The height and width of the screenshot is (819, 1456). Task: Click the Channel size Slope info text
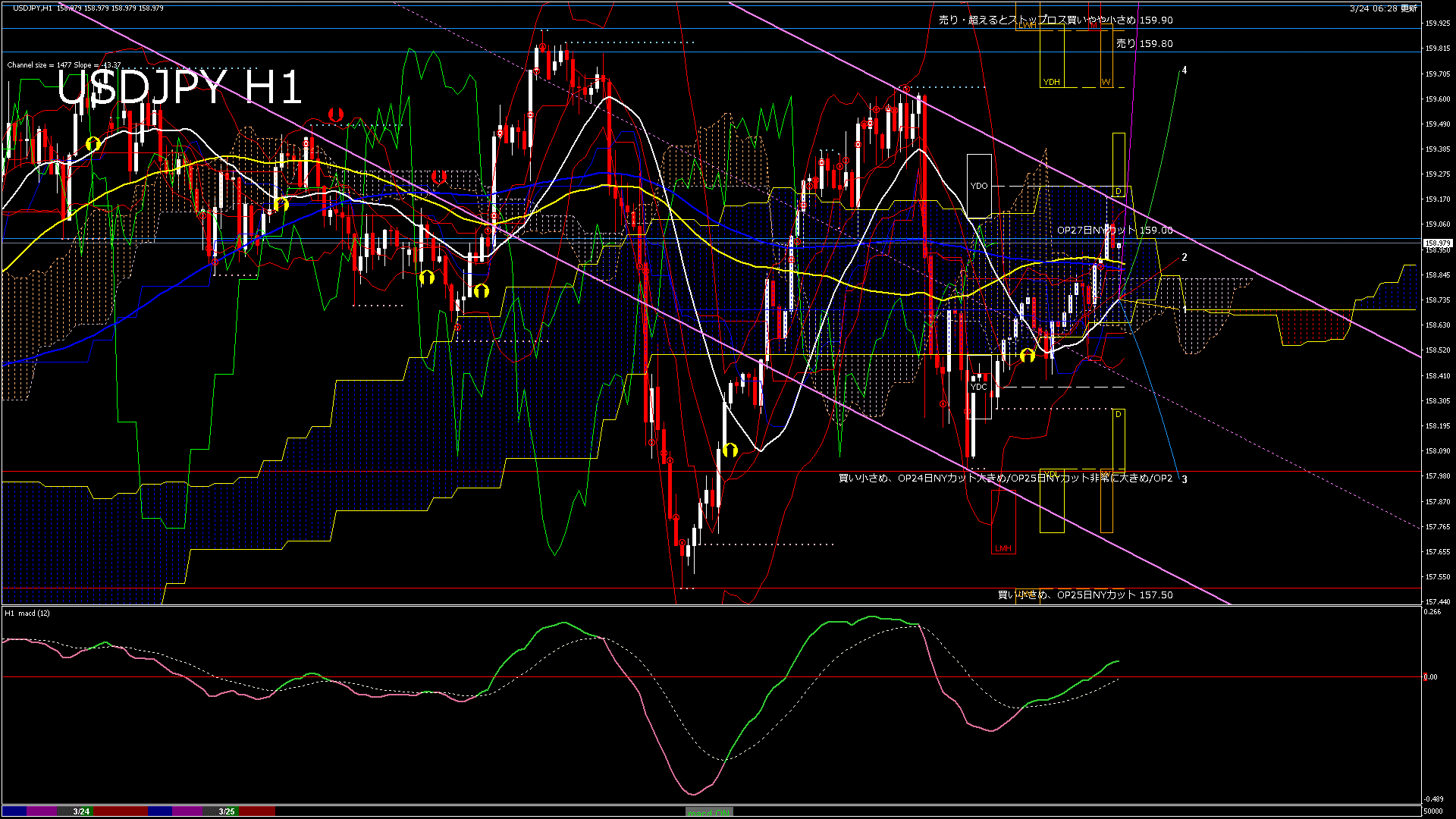64,65
